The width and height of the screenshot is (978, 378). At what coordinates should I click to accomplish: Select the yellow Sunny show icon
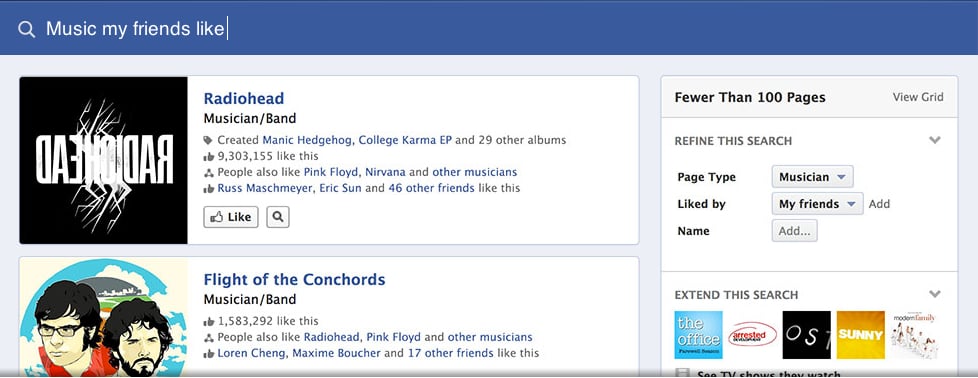[x=860, y=335]
